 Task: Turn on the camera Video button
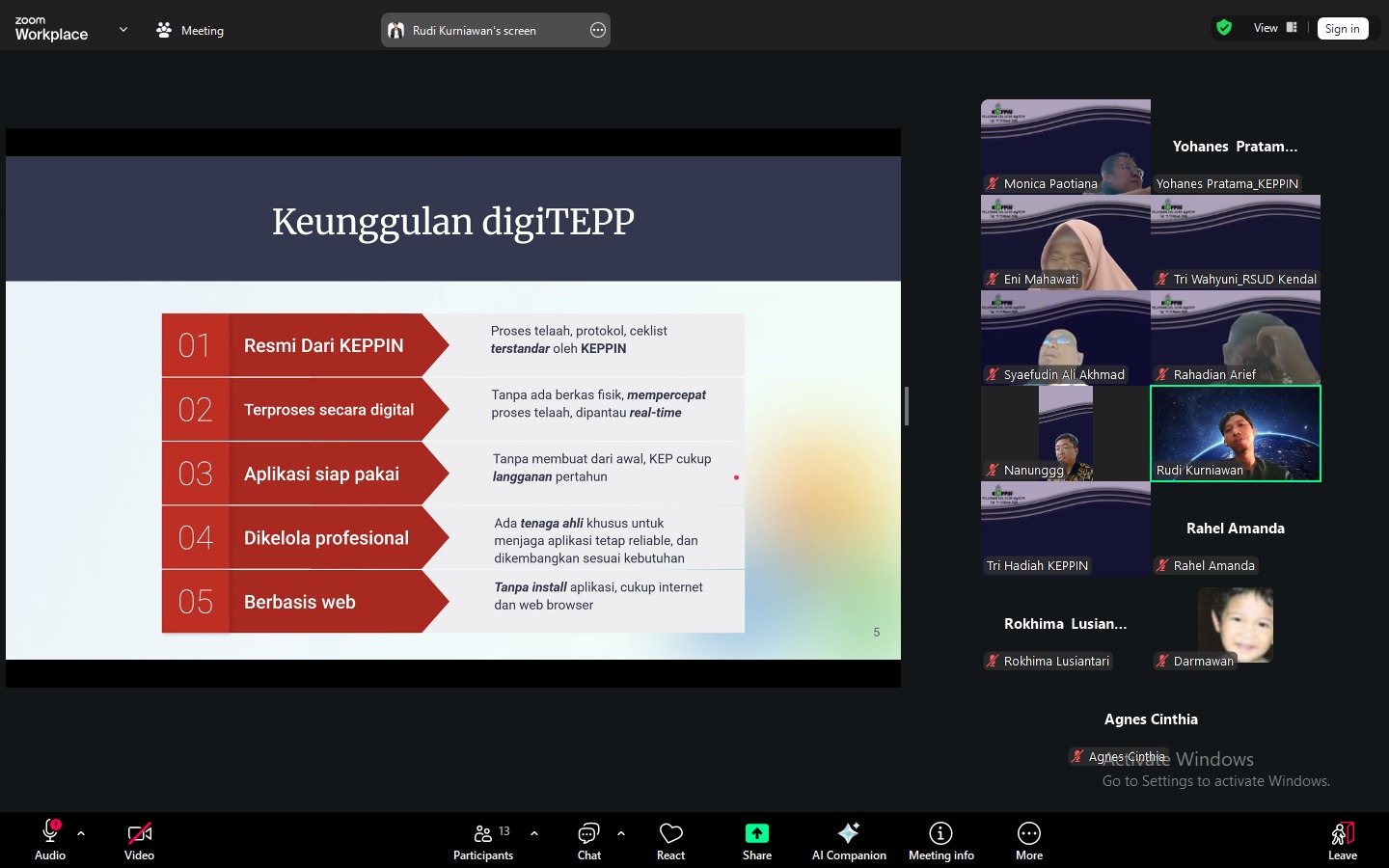[139, 840]
